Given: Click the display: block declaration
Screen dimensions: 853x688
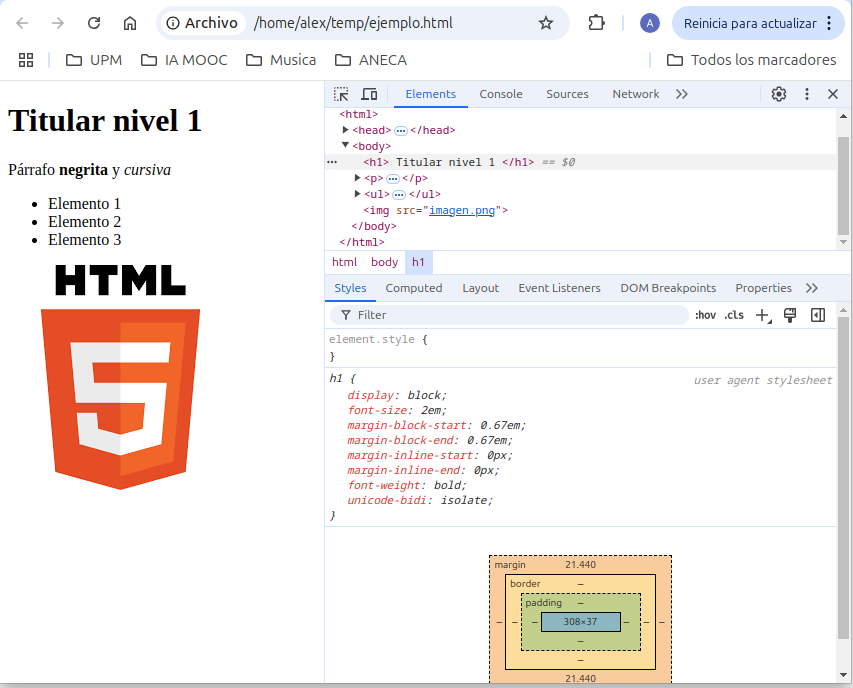Looking at the screenshot, I should [397, 395].
